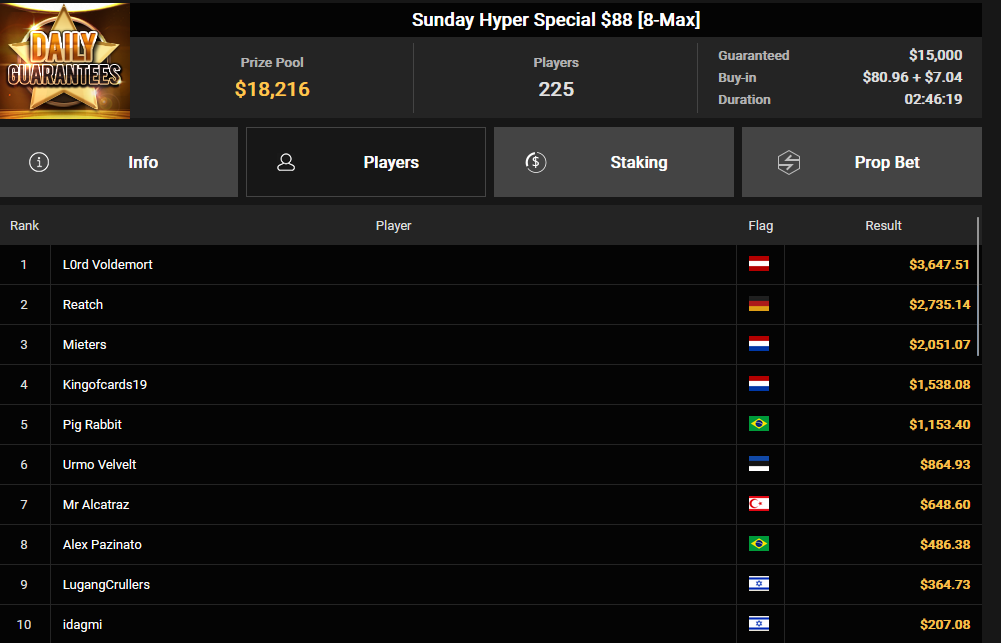This screenshot has width=1001, height=643.
Task: Click Brazil flag next to Pig Rabbit
Action: 759,424
